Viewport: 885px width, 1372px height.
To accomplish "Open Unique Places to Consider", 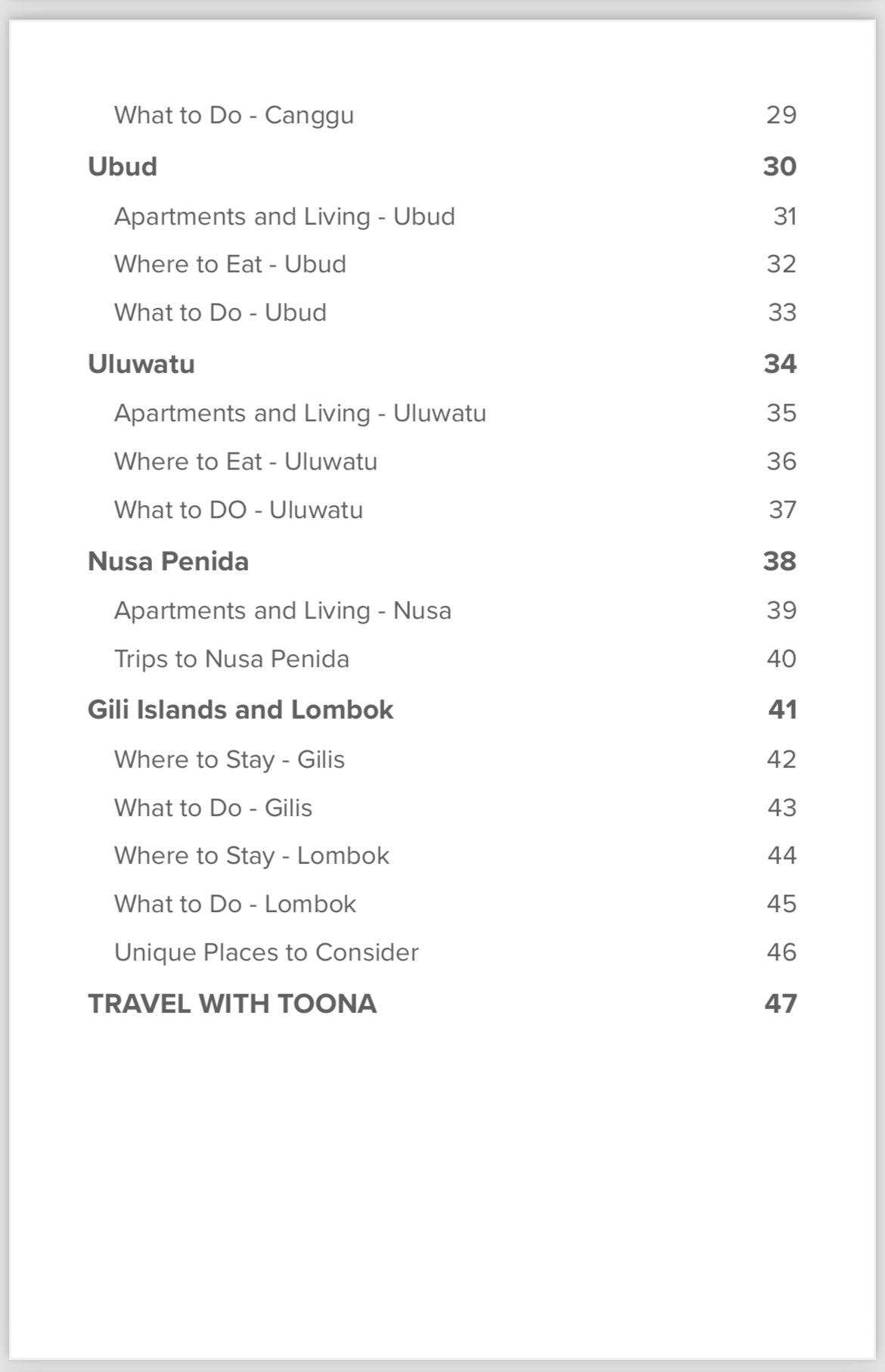I will tap(266, 952).
